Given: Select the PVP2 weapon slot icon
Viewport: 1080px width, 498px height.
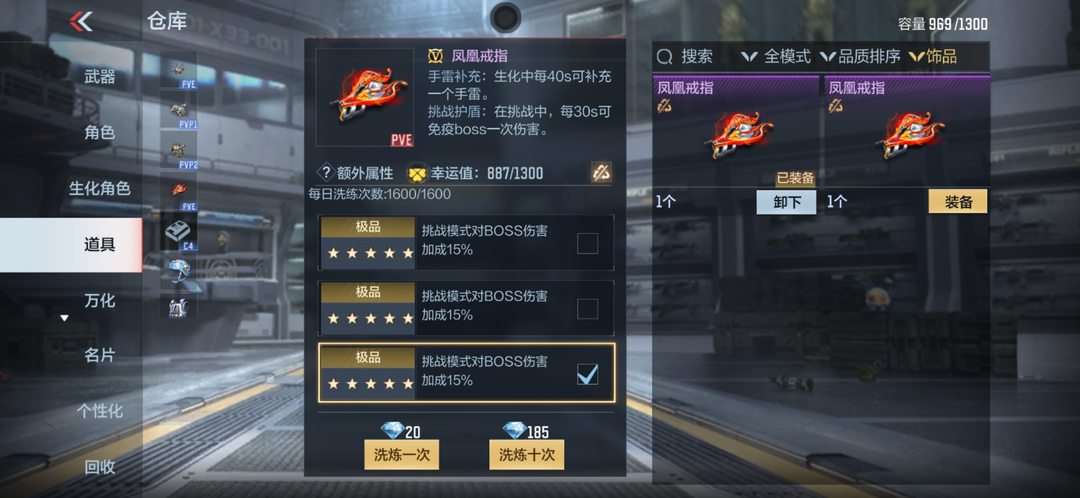Looking at the screenshot, I should coord(179,152).
